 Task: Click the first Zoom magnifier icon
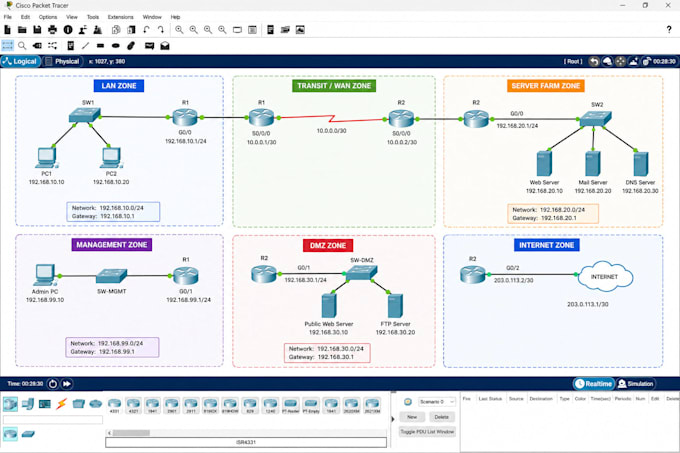[x=179, y=29]
